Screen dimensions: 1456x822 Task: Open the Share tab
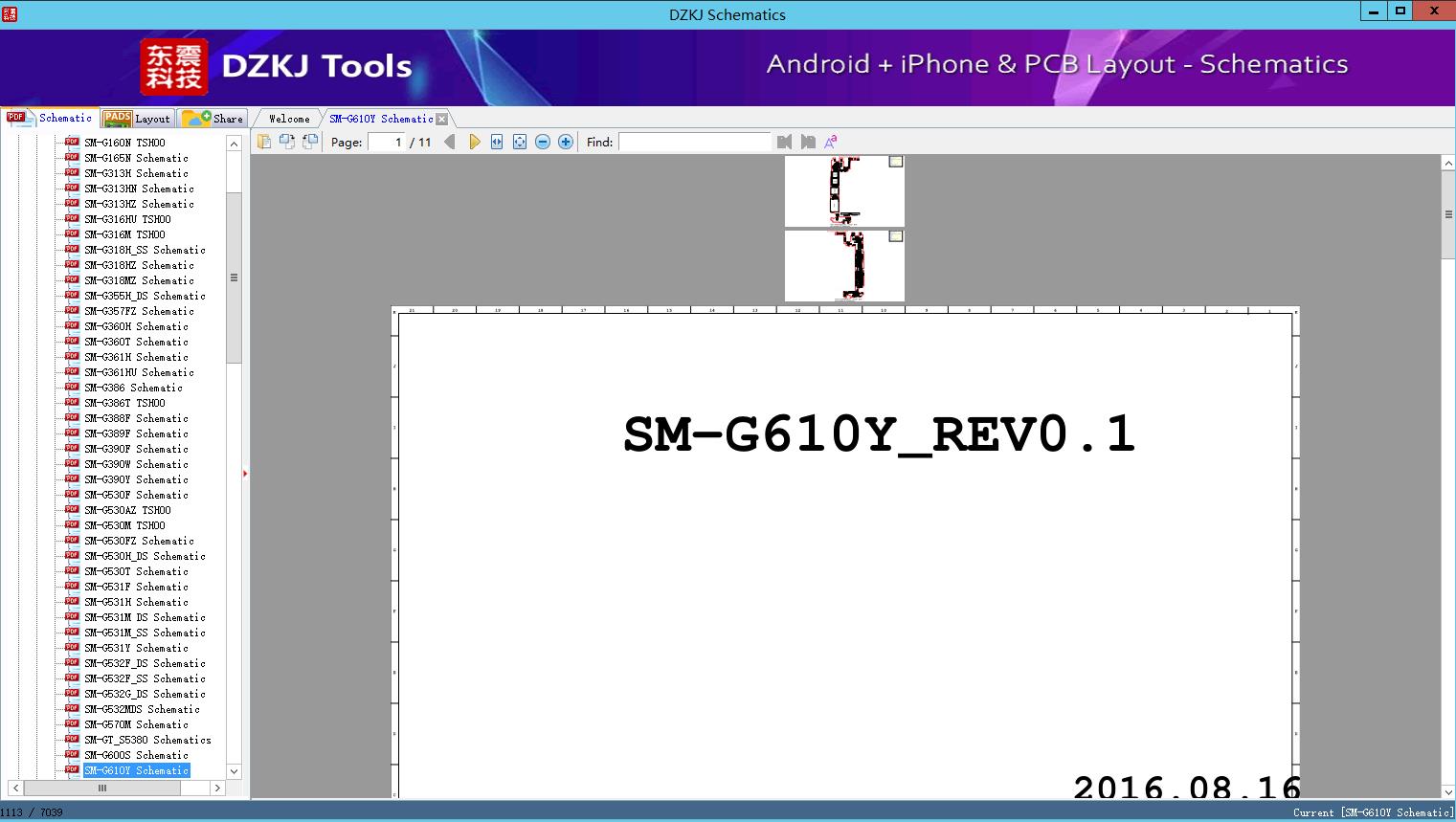click(x=213, y=119)
